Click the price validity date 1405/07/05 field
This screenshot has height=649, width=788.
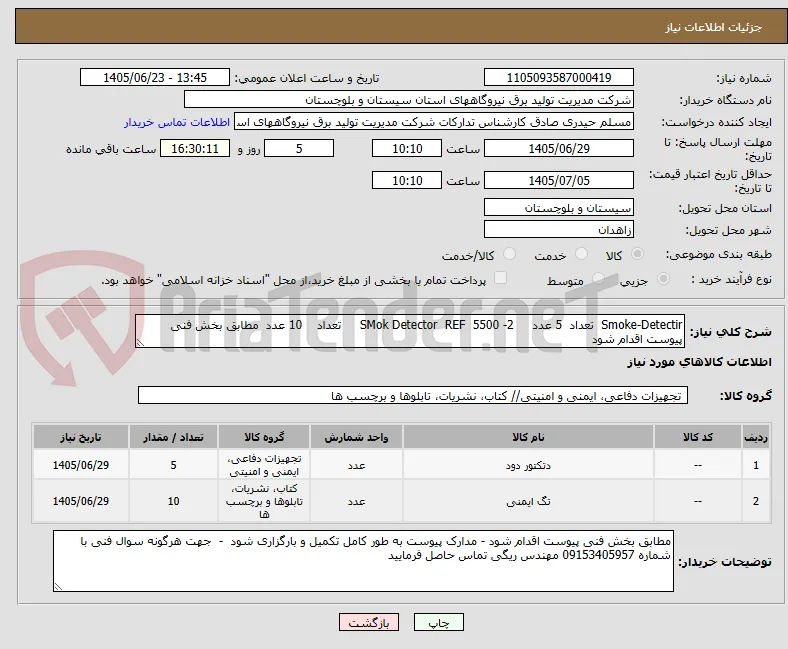point(558,180)
